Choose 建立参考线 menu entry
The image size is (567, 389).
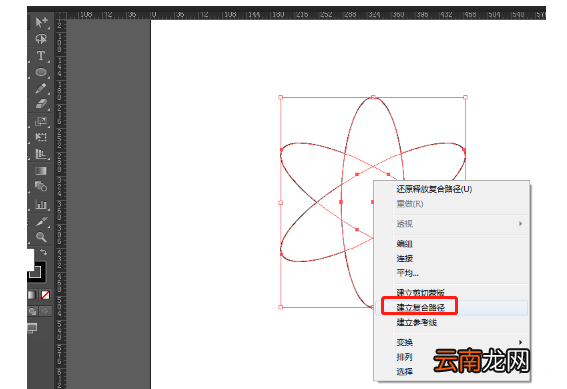coord(417,322)
